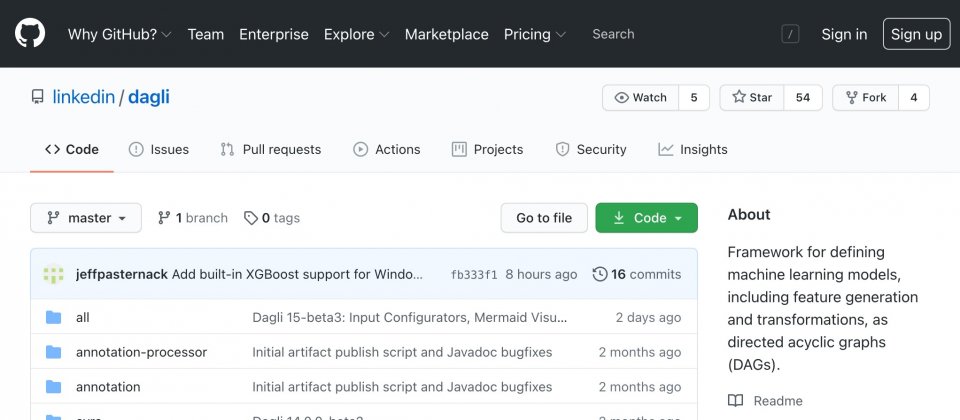Click the folder icon for annotation row
This screenshot has height=420, width=960.
[x=54, y=387]
